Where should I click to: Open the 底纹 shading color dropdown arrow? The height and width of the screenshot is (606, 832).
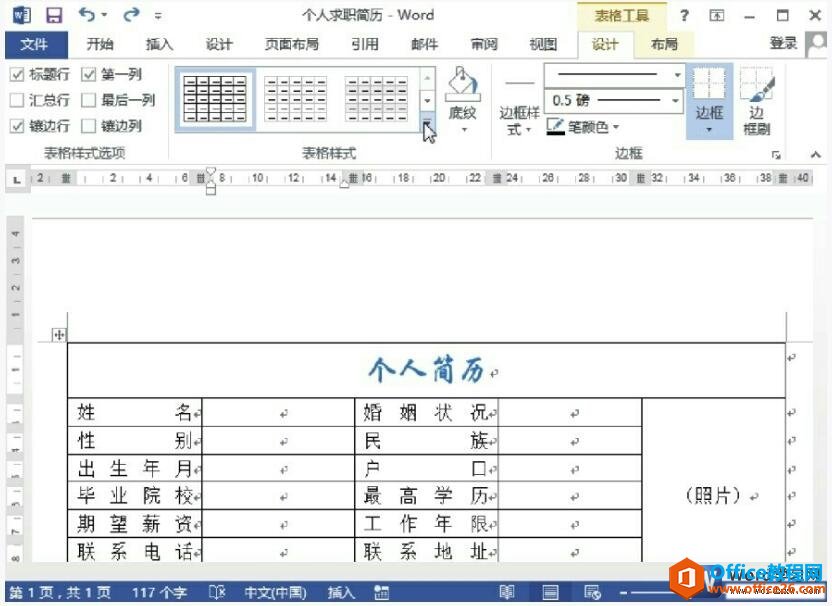tap(464, 130)
